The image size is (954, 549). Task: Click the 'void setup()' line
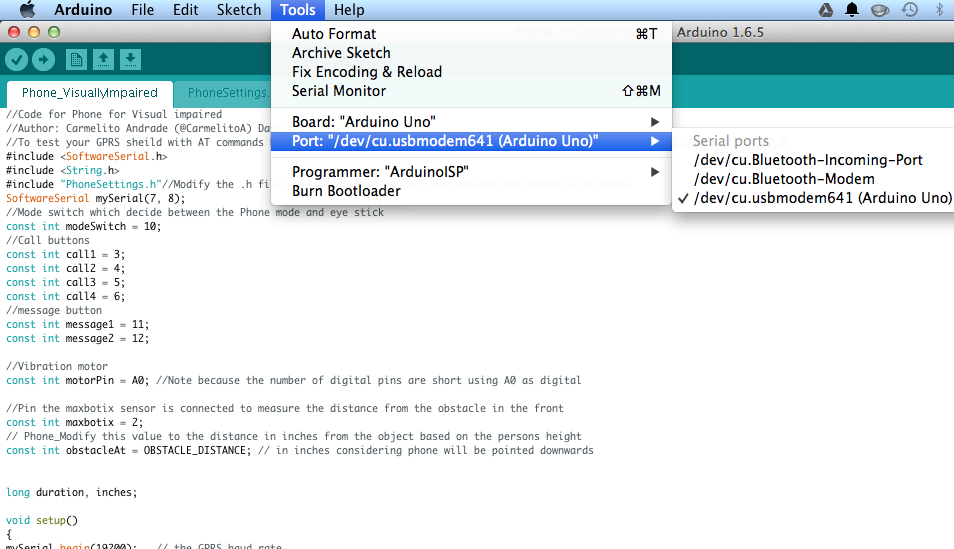[42, 520]
